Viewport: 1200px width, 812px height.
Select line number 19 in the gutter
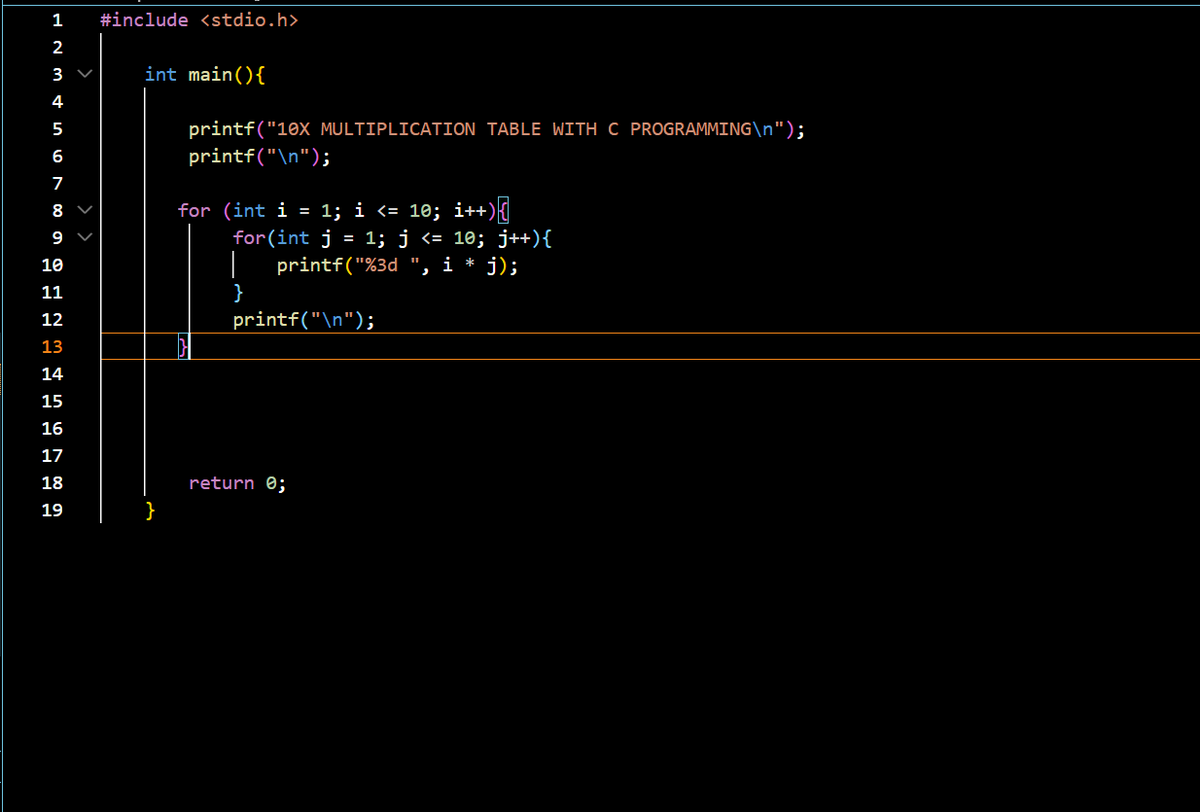point(52,510)
